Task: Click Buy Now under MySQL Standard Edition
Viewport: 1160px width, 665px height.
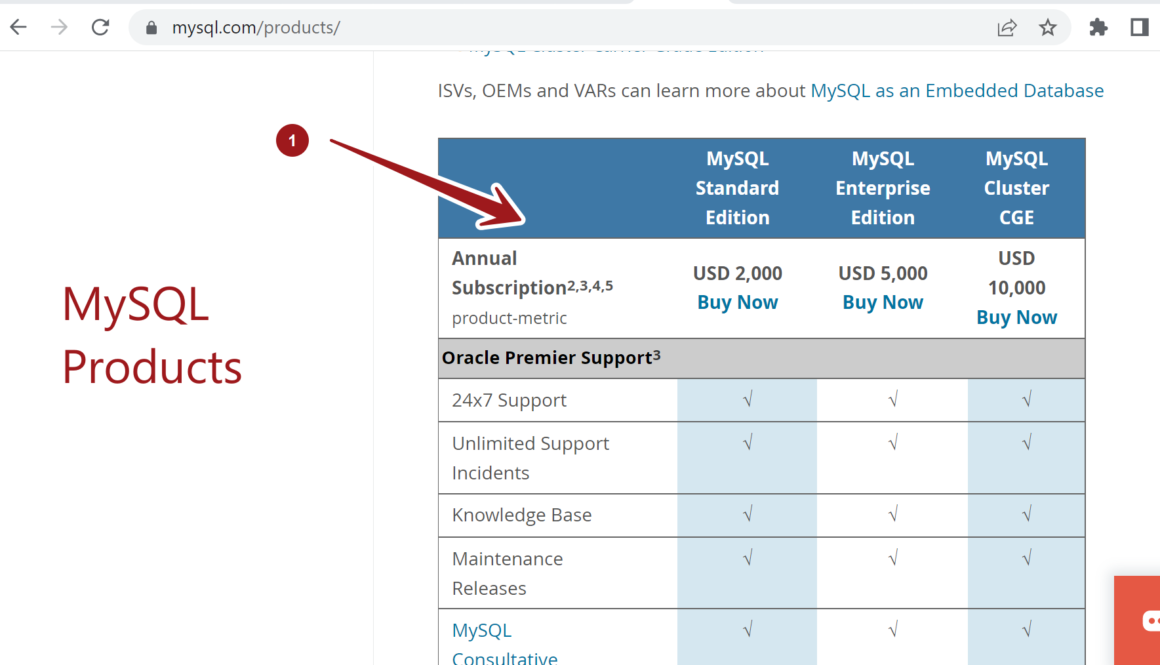Action: click(x=737, y=302)
